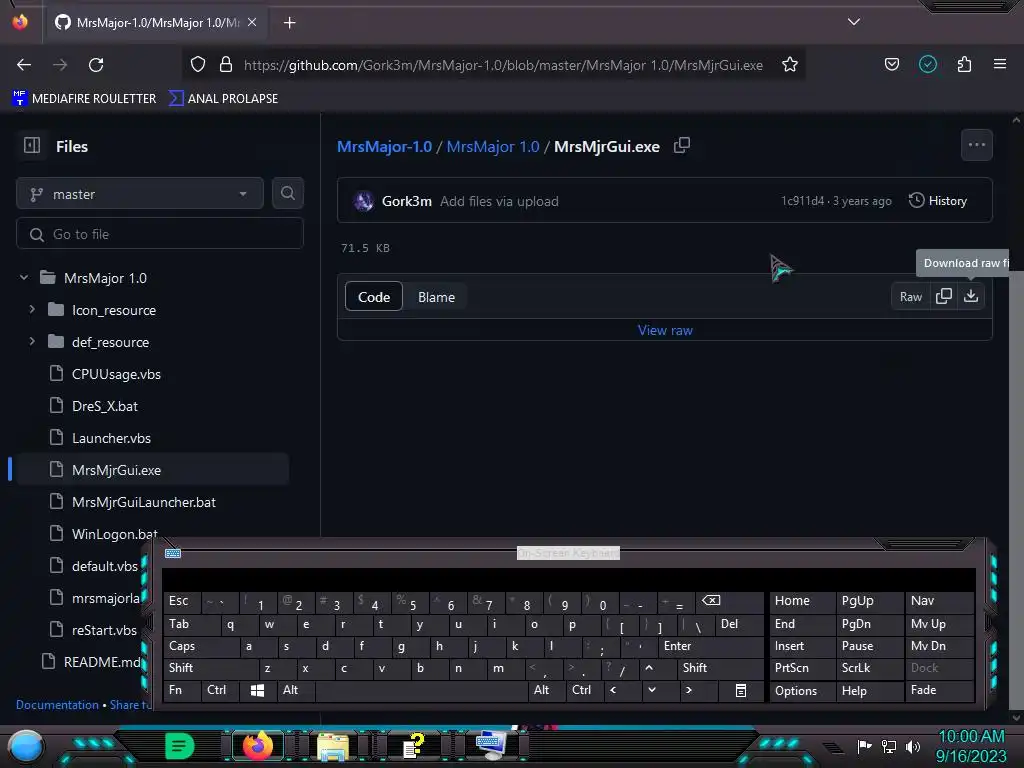Open Firefox extensions menu
1024x768 pixels.
[x=964, y=64]
